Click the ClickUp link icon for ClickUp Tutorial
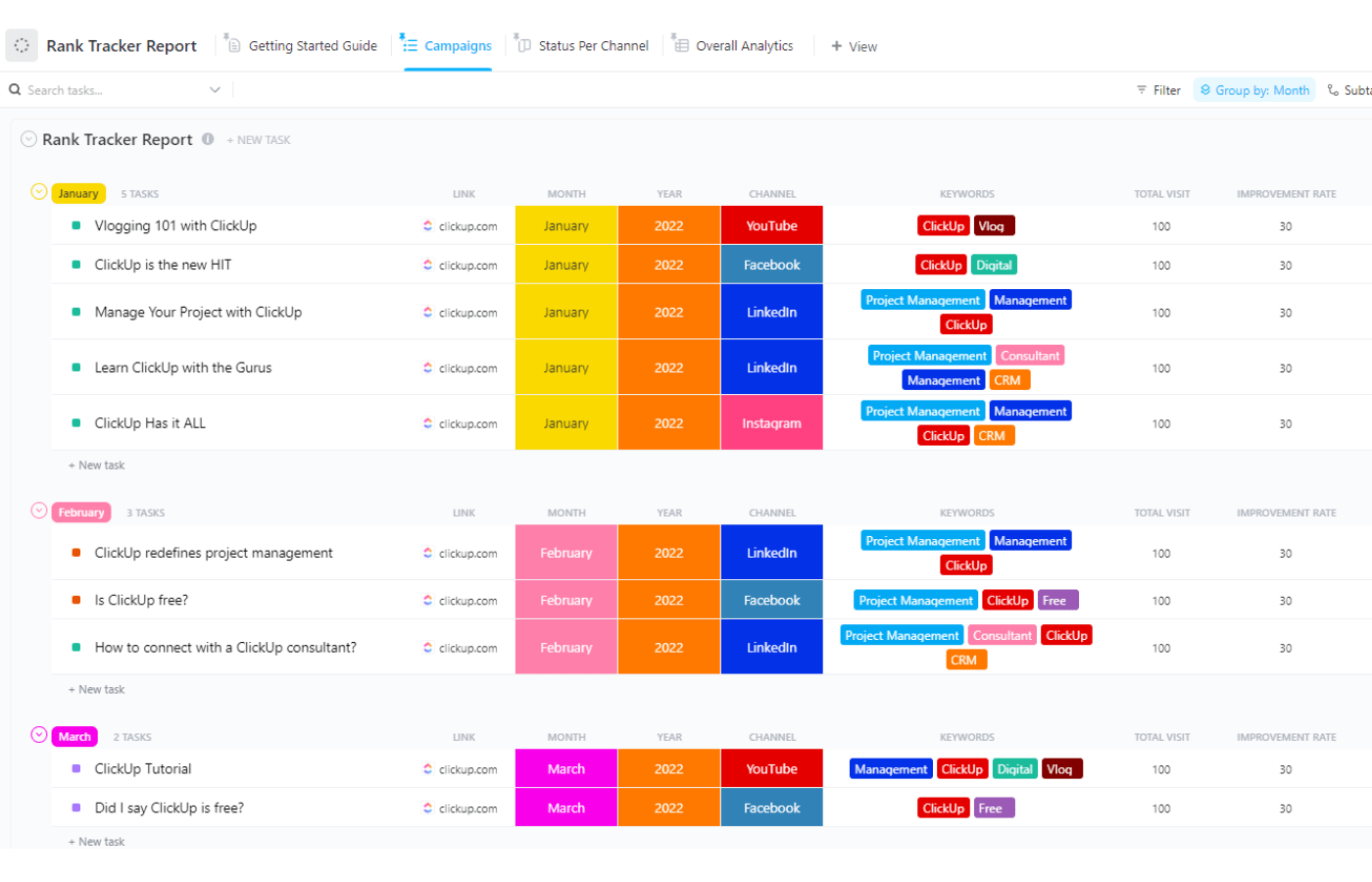 428,769
